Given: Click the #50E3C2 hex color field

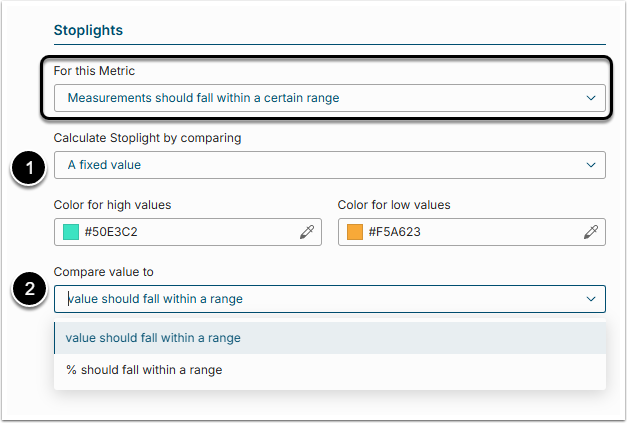Looking at the screenshot, I should pyautogui.click(x=180, y=232).
